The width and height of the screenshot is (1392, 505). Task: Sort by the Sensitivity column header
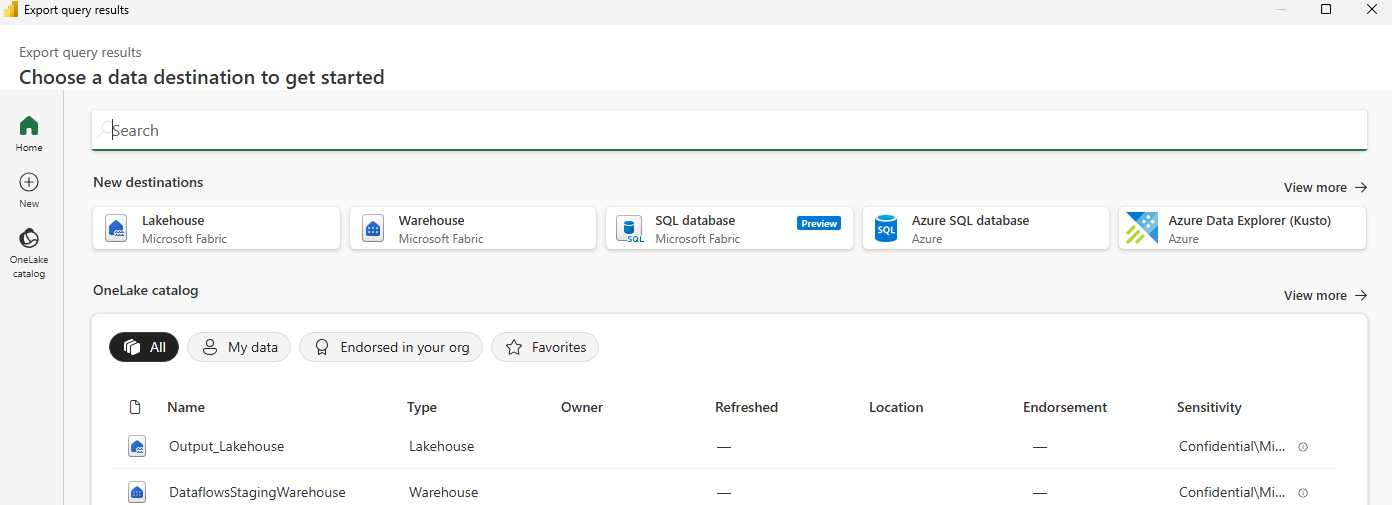coord(1209,407)
